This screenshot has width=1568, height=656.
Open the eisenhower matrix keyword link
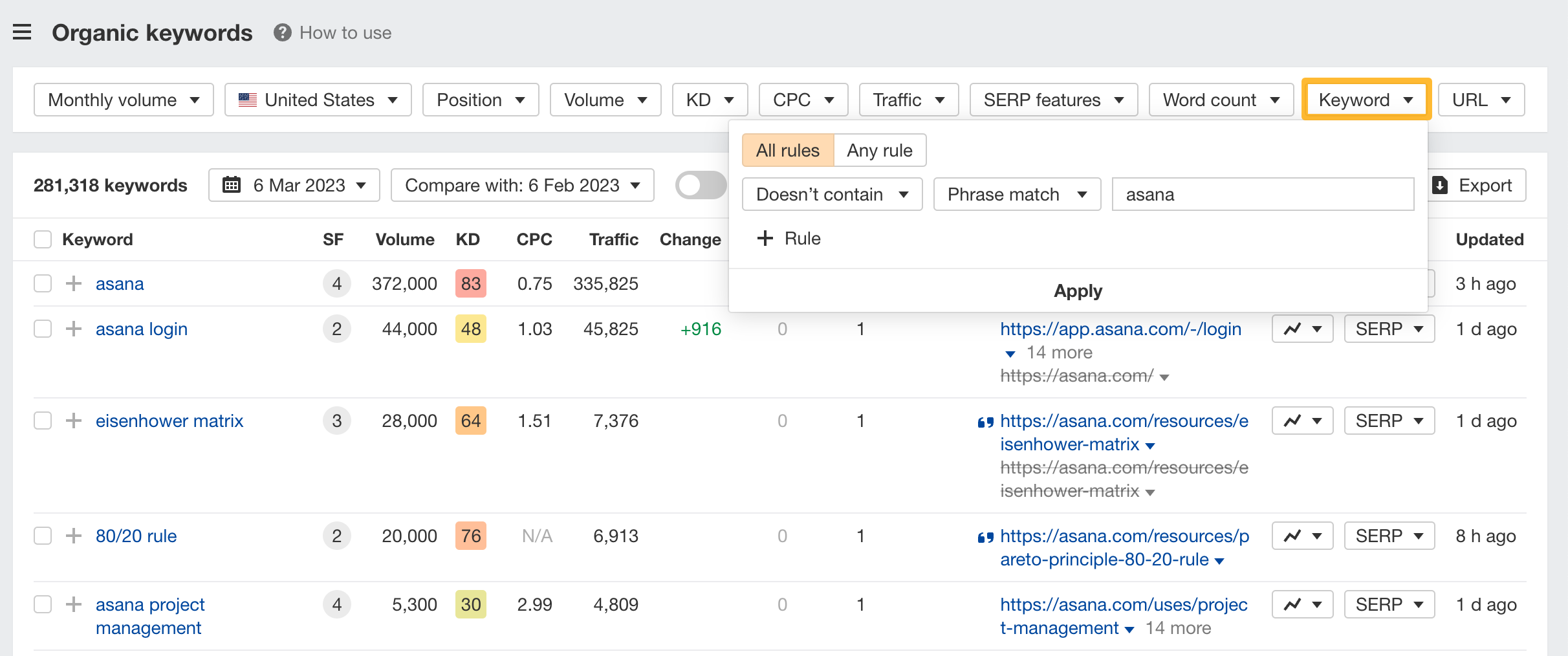169,421
